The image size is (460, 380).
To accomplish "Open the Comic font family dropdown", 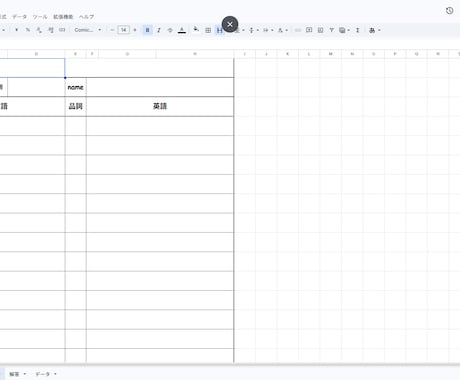I will tap(88, 30).
